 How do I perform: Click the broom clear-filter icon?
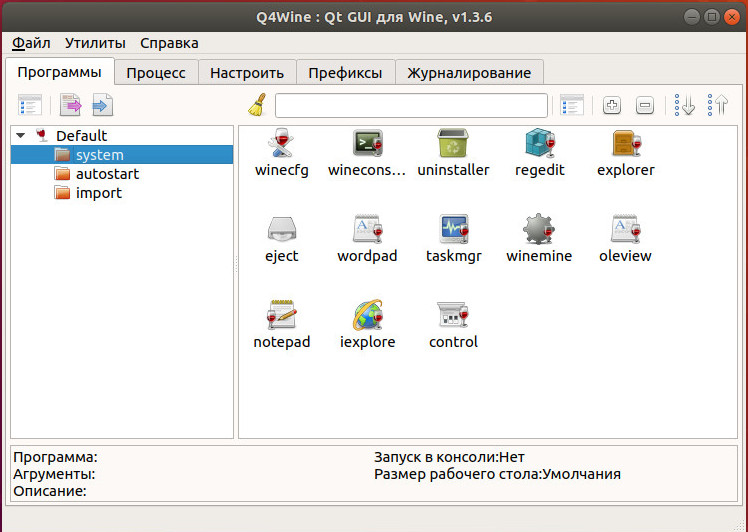258,105
